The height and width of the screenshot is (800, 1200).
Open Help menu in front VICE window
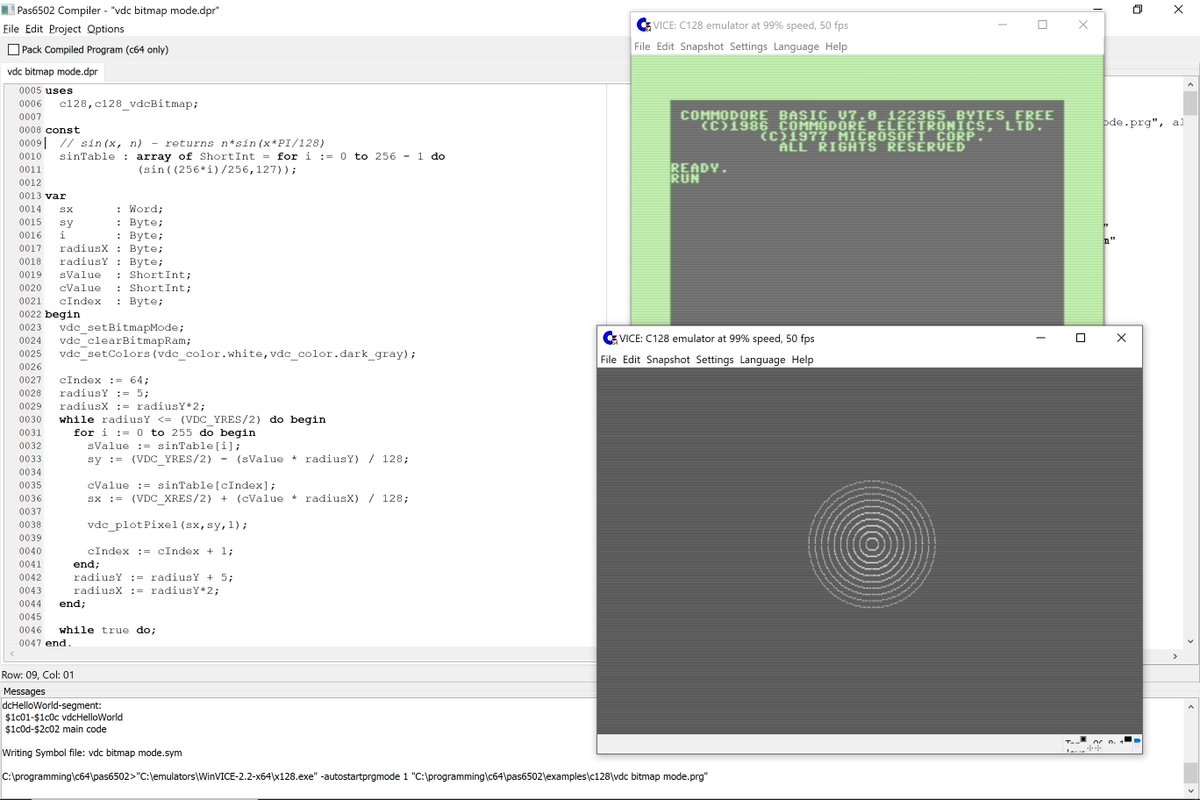coord(802,359)
